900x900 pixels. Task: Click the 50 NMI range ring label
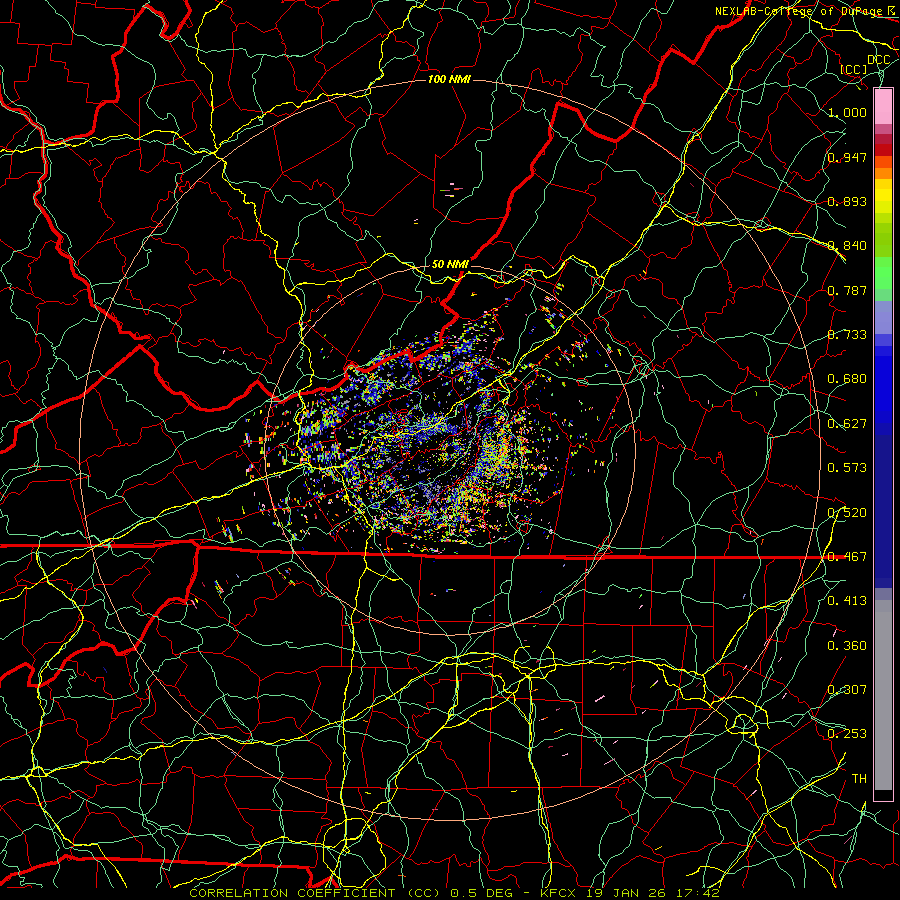[x=450, y=264]
